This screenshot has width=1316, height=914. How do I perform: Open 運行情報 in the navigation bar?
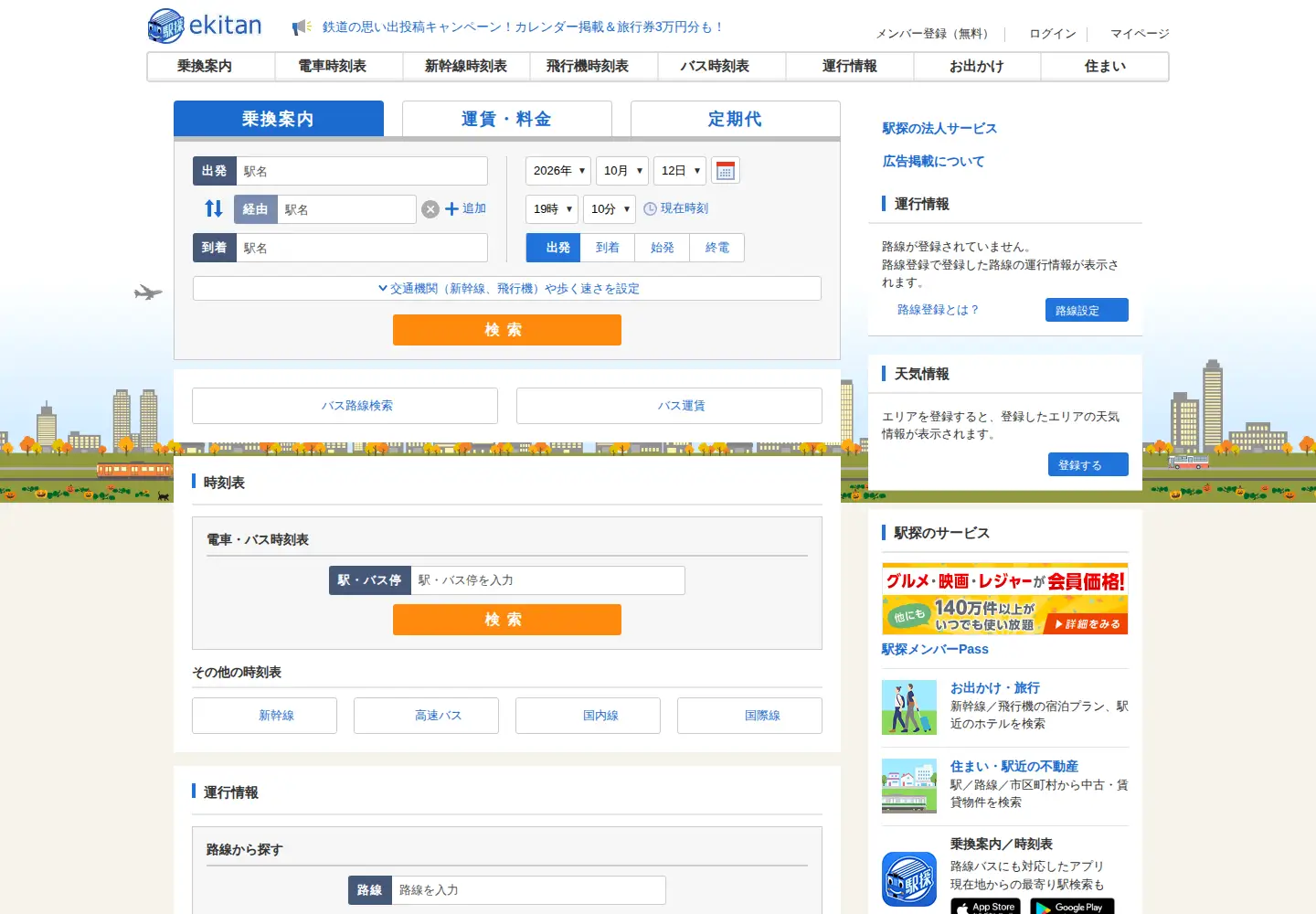(x=850, y=67)
